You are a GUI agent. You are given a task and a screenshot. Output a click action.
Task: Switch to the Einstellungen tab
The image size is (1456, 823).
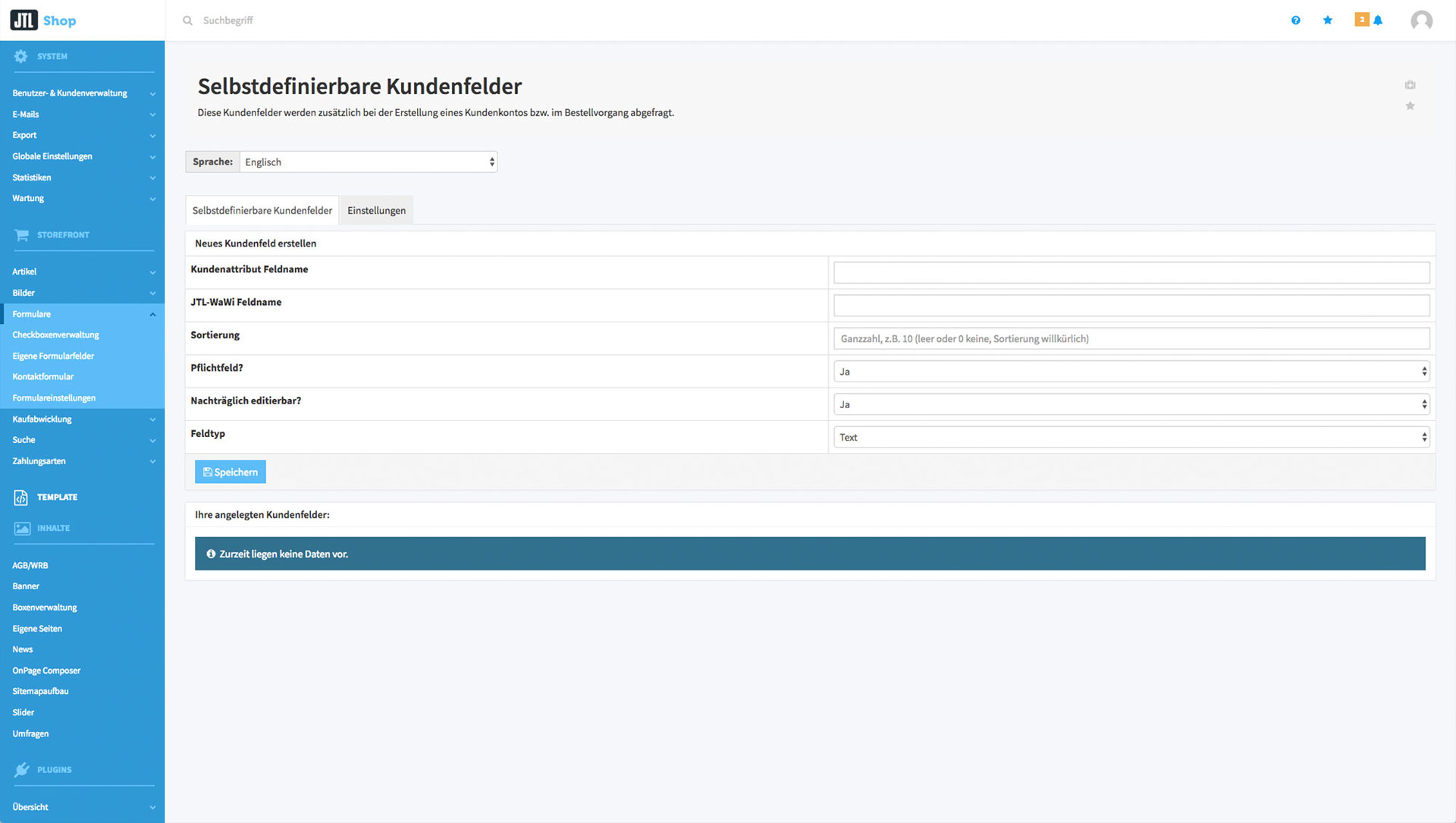(x=376, y=211)
